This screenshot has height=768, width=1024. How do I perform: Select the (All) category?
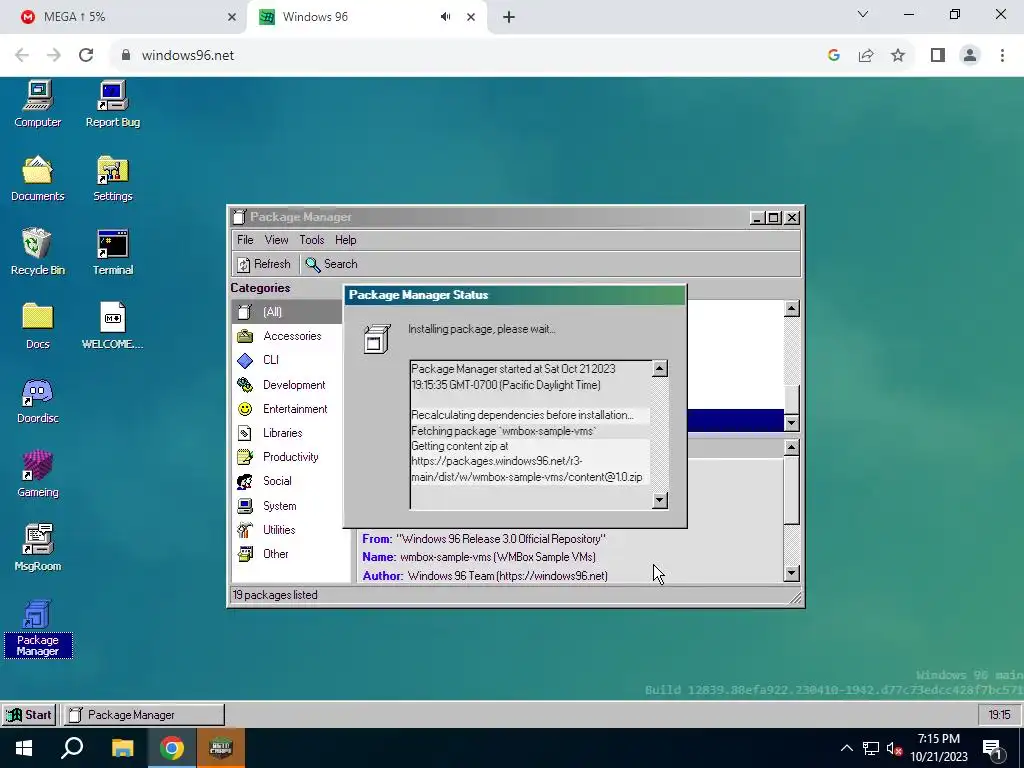[x=286, y=312]
